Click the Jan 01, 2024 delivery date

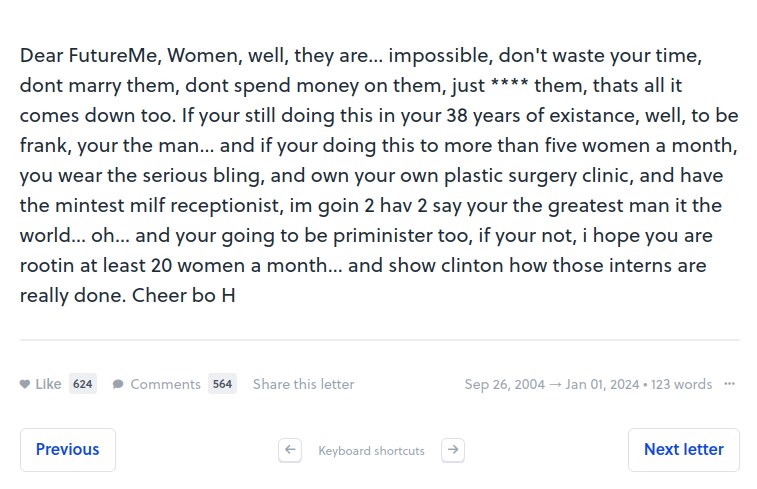(603, 384)
